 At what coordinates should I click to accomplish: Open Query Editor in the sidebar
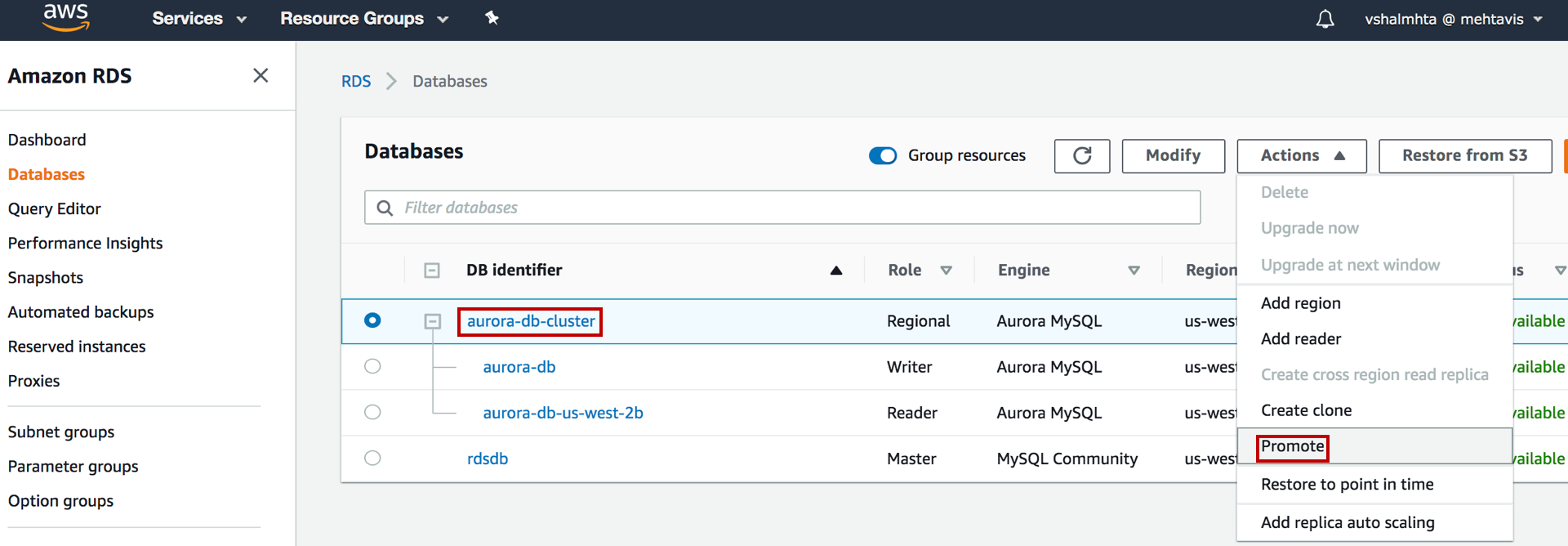pyautogui.click(x=55, y=208)
